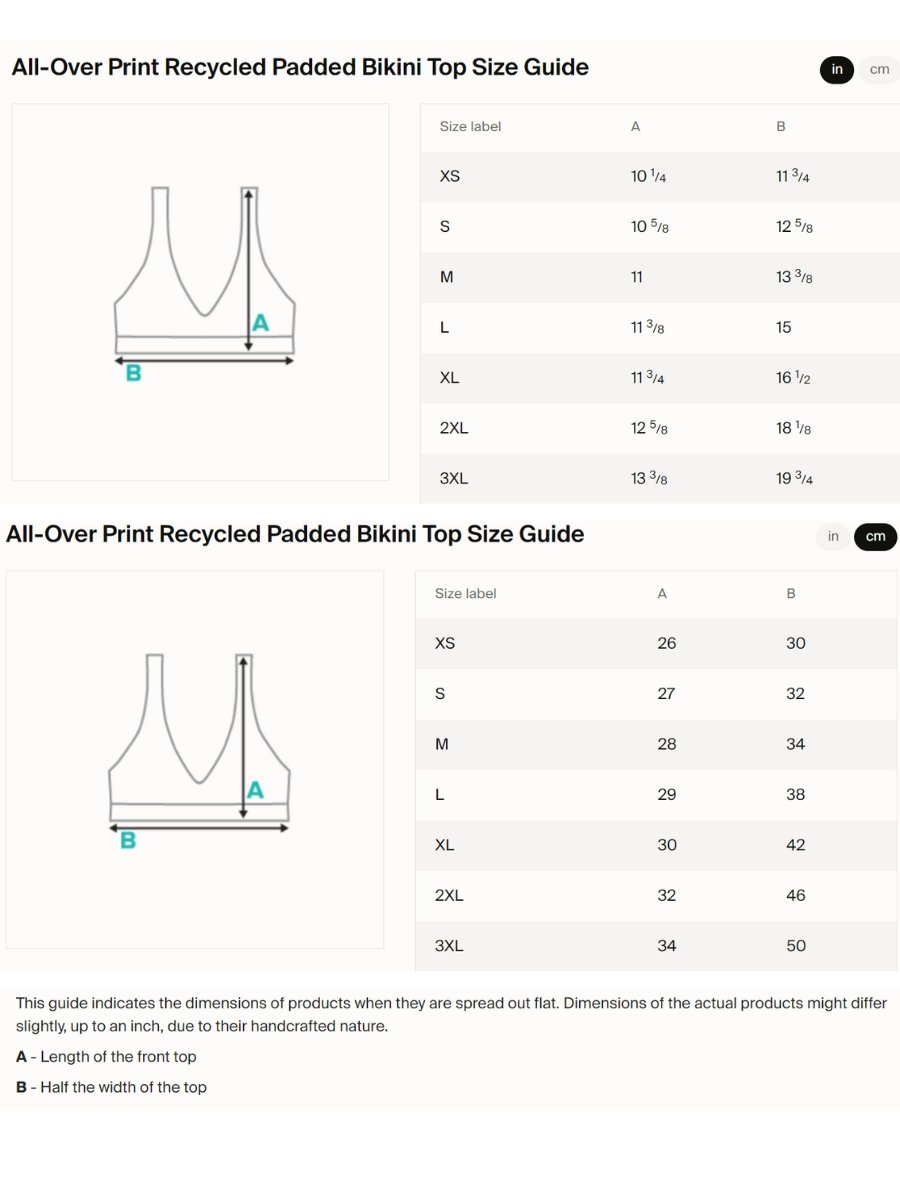Click 'A - Length of the front top' text
Viewport: 900px width, 1200px height.
tap(106, 1057)
